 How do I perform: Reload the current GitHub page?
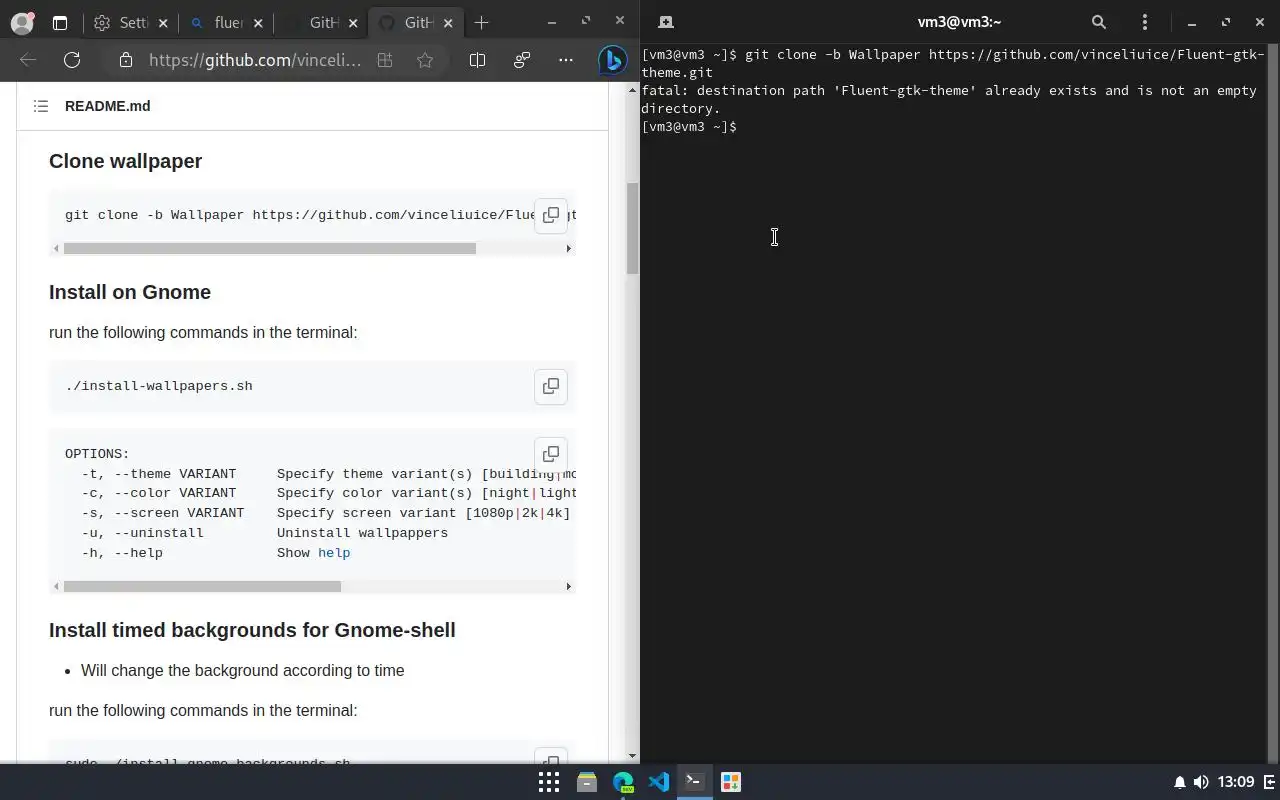point(72,60)
